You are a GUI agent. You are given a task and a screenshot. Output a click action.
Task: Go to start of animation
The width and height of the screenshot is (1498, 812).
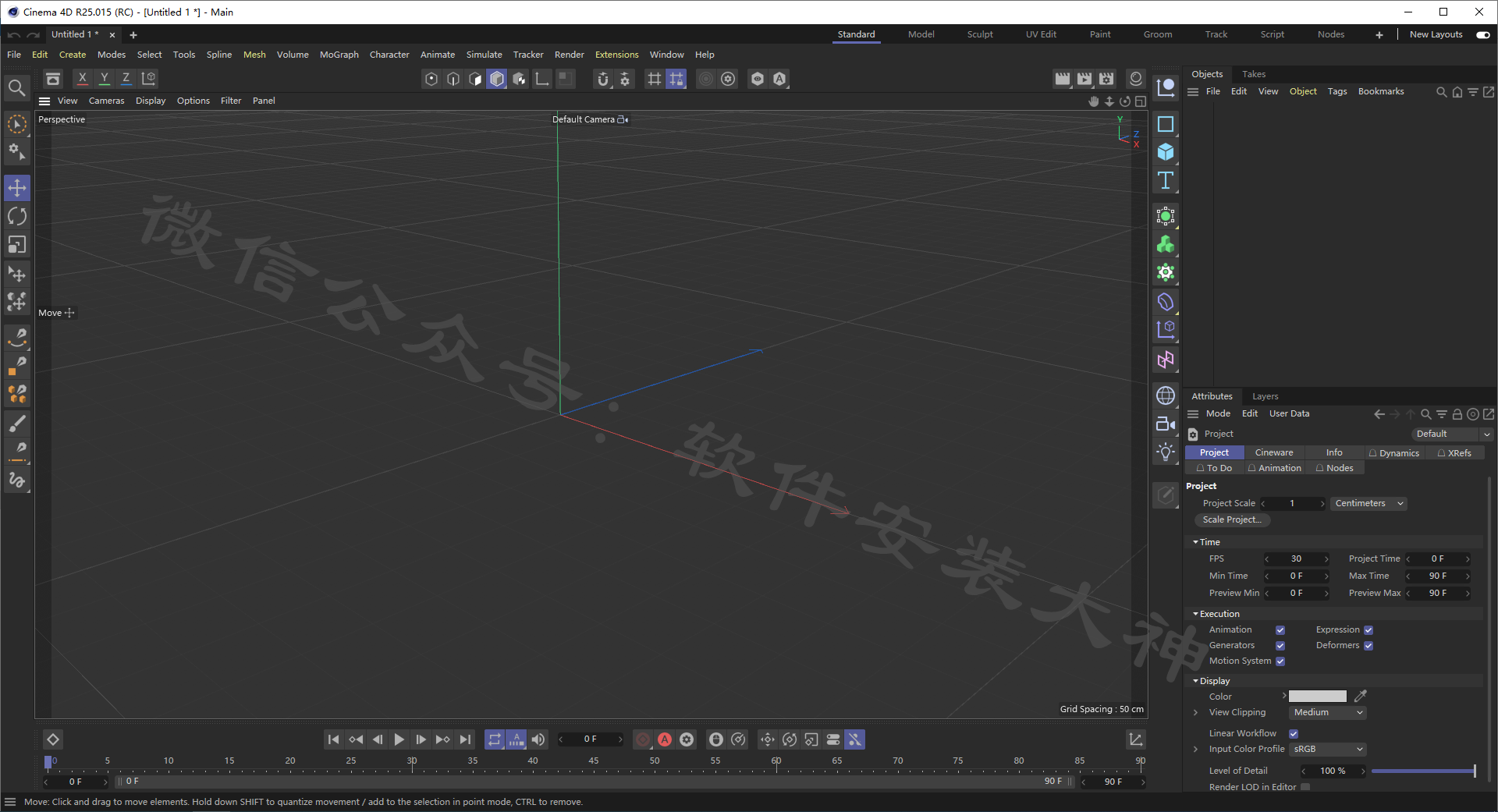(334, 739)
